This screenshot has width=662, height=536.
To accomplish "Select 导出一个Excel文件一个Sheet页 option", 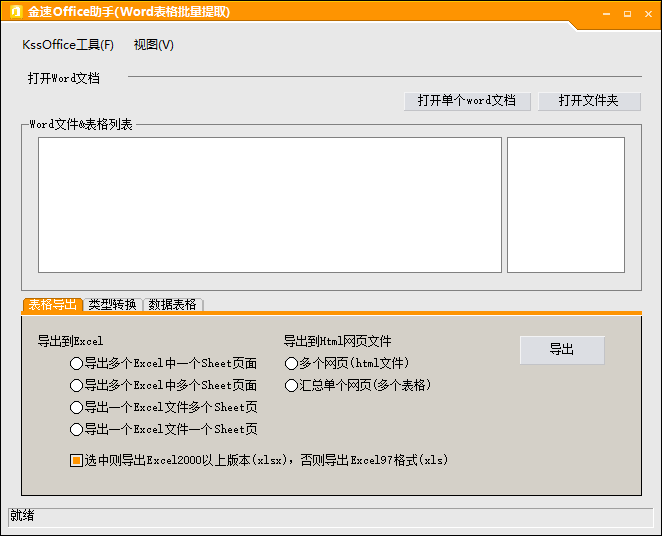I will (163, 429).
